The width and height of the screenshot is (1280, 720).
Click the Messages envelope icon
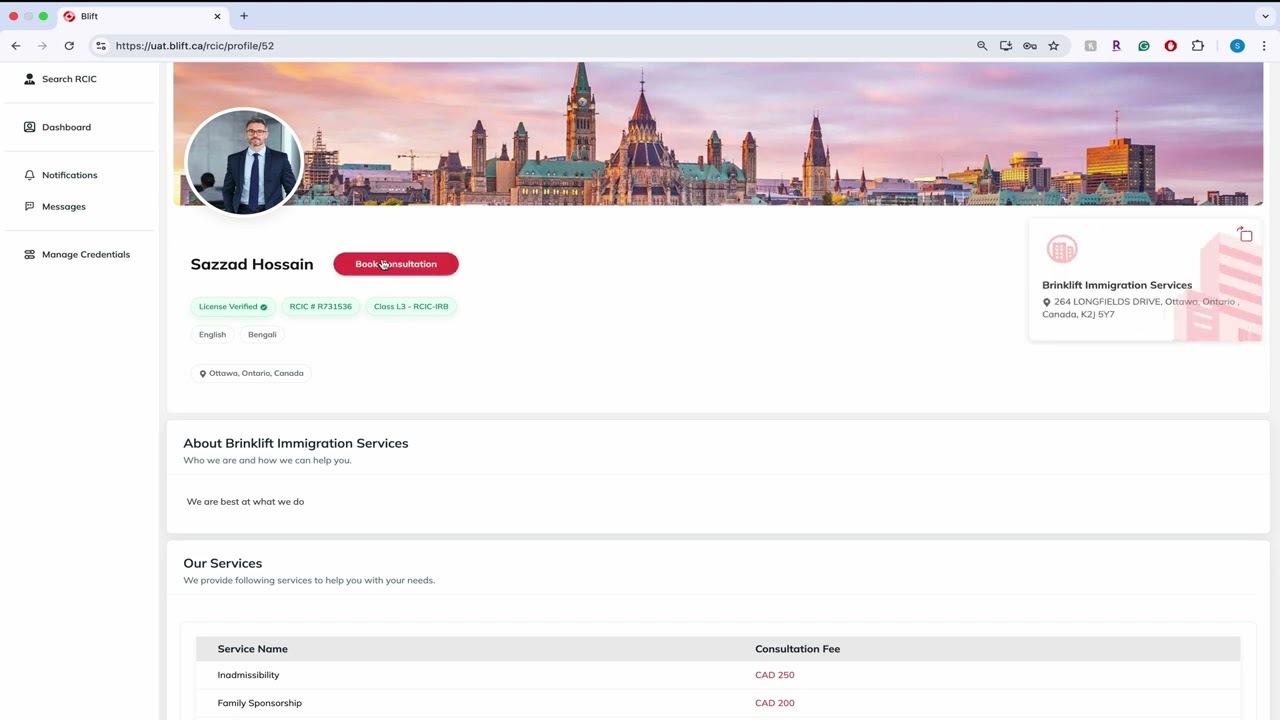tap(29, 206)
